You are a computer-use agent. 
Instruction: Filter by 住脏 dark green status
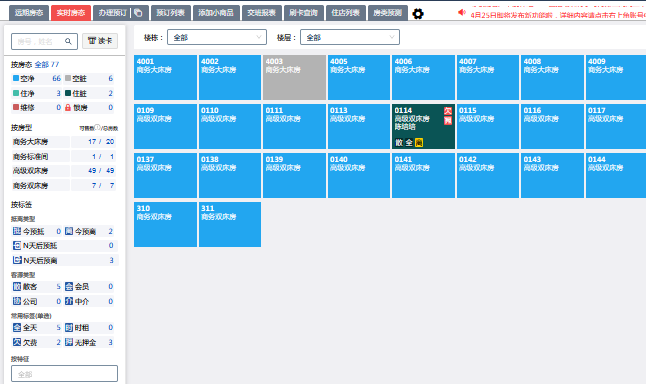click(x=89, y=93)
